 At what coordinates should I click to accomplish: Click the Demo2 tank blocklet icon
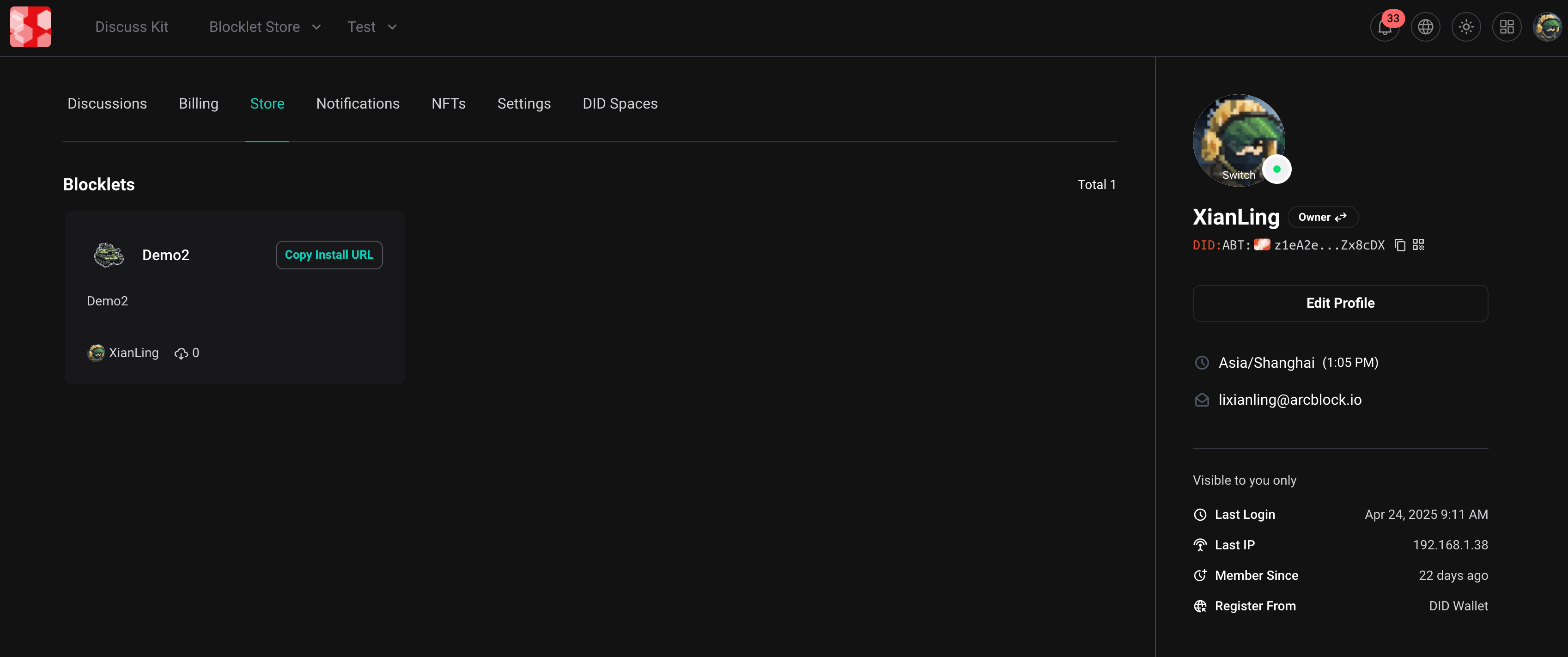[x=109, y=255]
